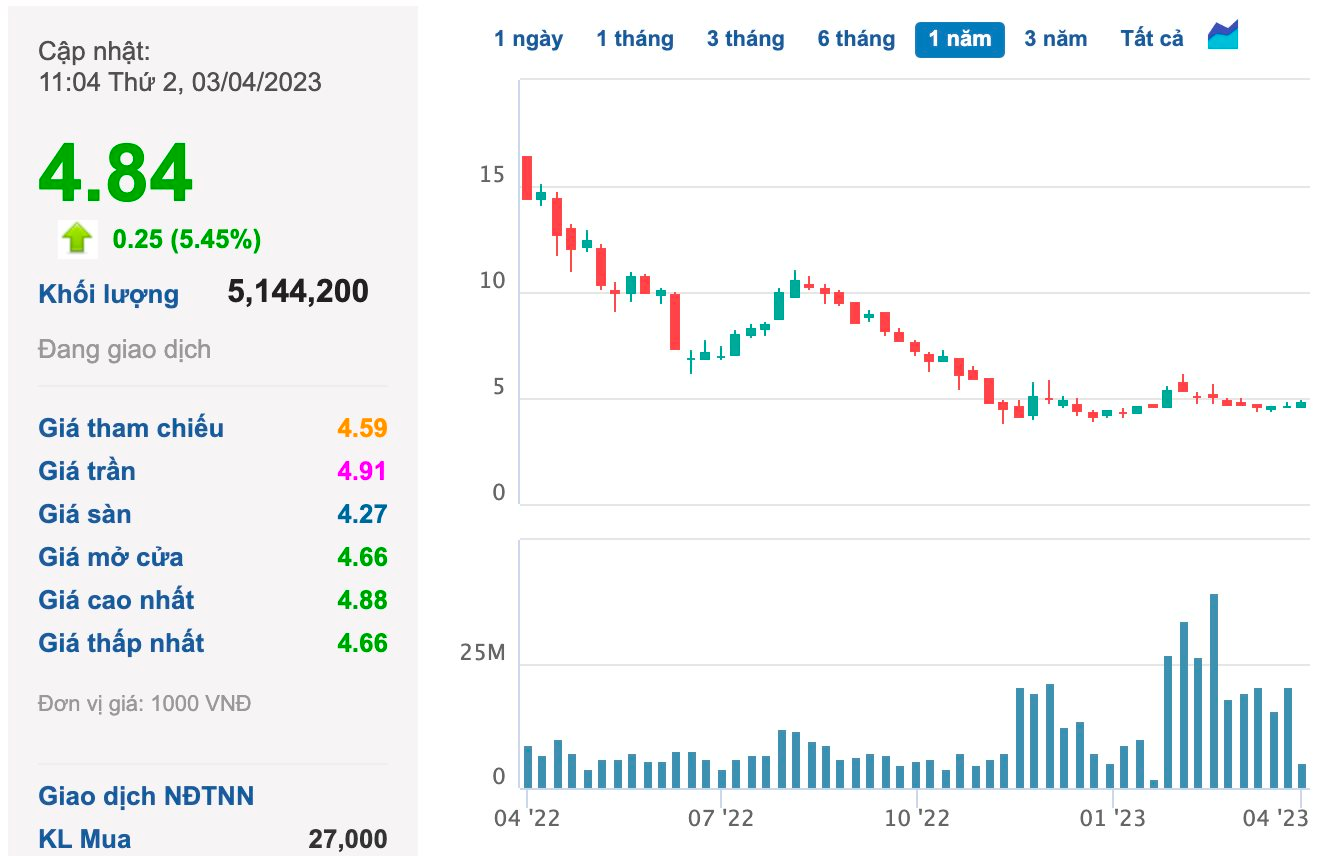This screenshot has width=1322, height=856.
Task: Click the first red candlestick near 15
Action: pos(527,177)
